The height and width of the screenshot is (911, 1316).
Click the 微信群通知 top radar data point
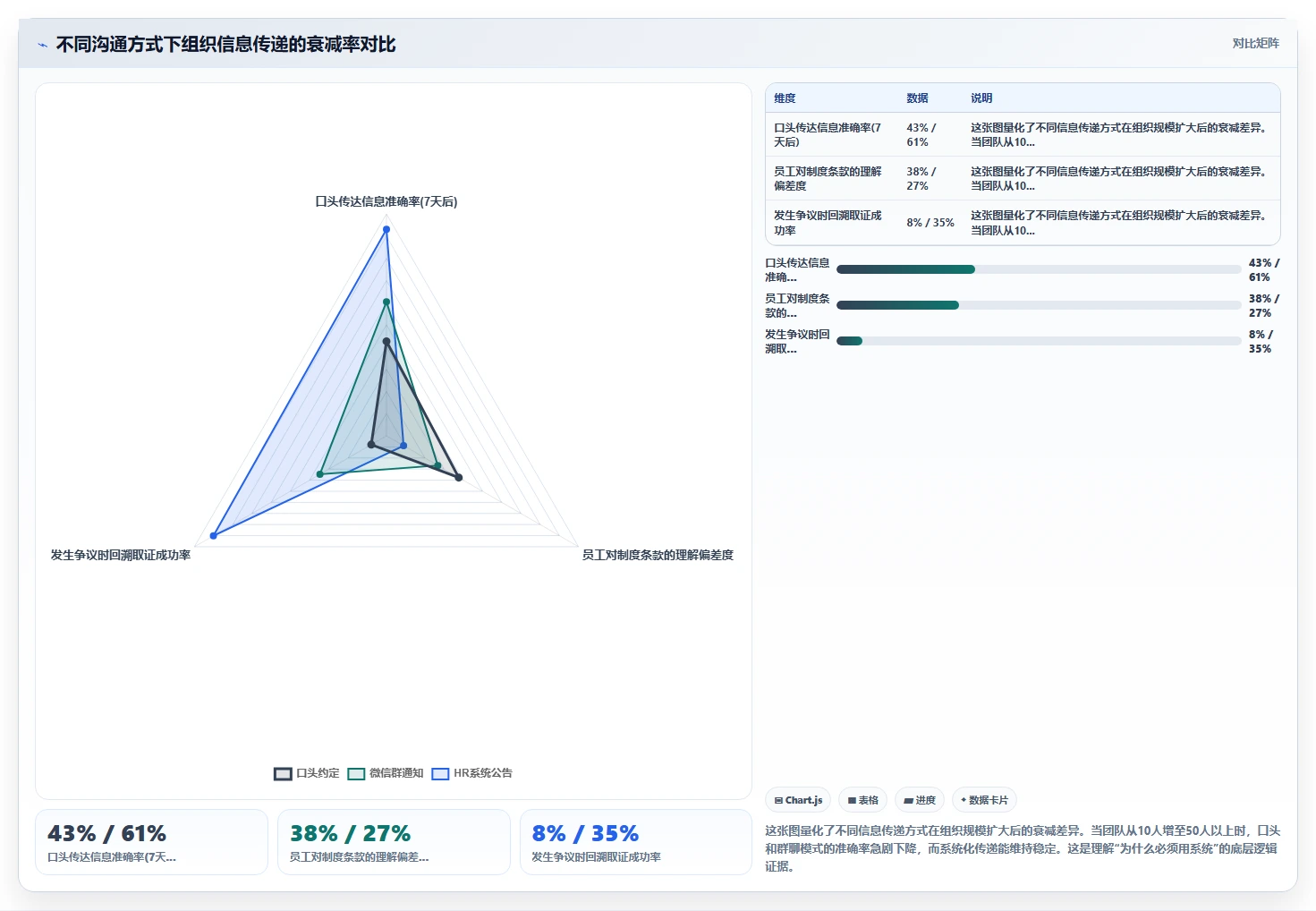pyautogui.click(x=386, y=302)
